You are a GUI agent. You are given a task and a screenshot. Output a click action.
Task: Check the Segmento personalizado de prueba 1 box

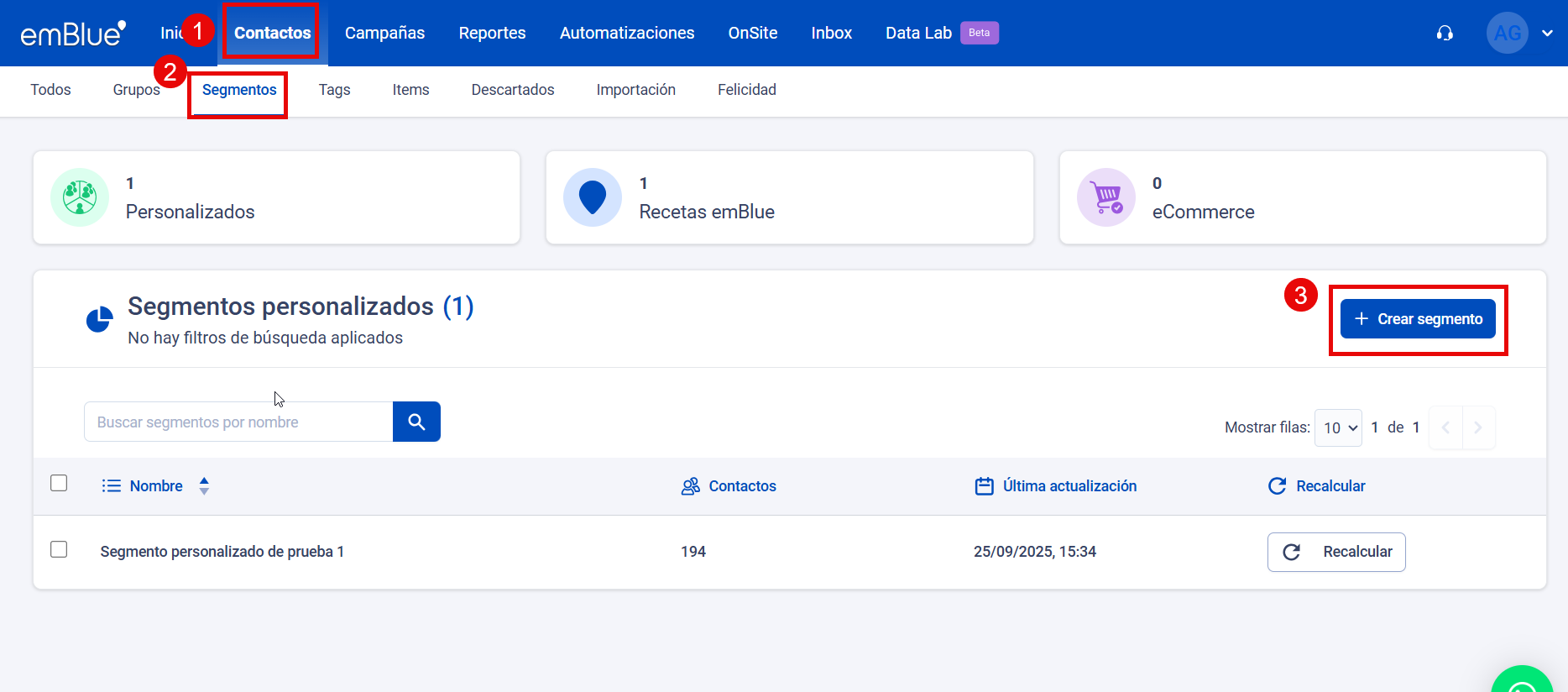59,549
